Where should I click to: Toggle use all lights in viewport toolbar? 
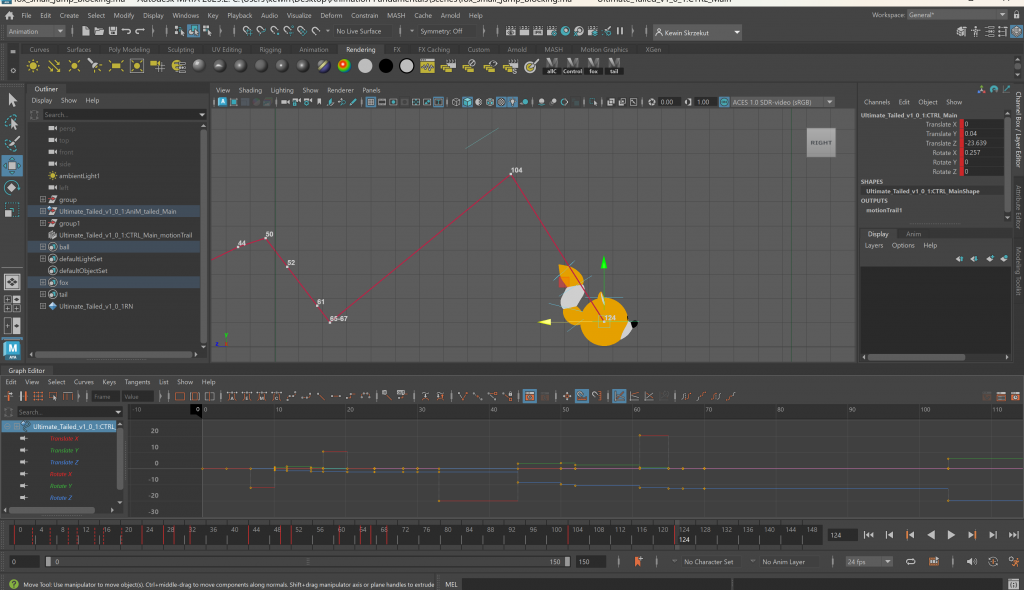click(x=513, y=102)
